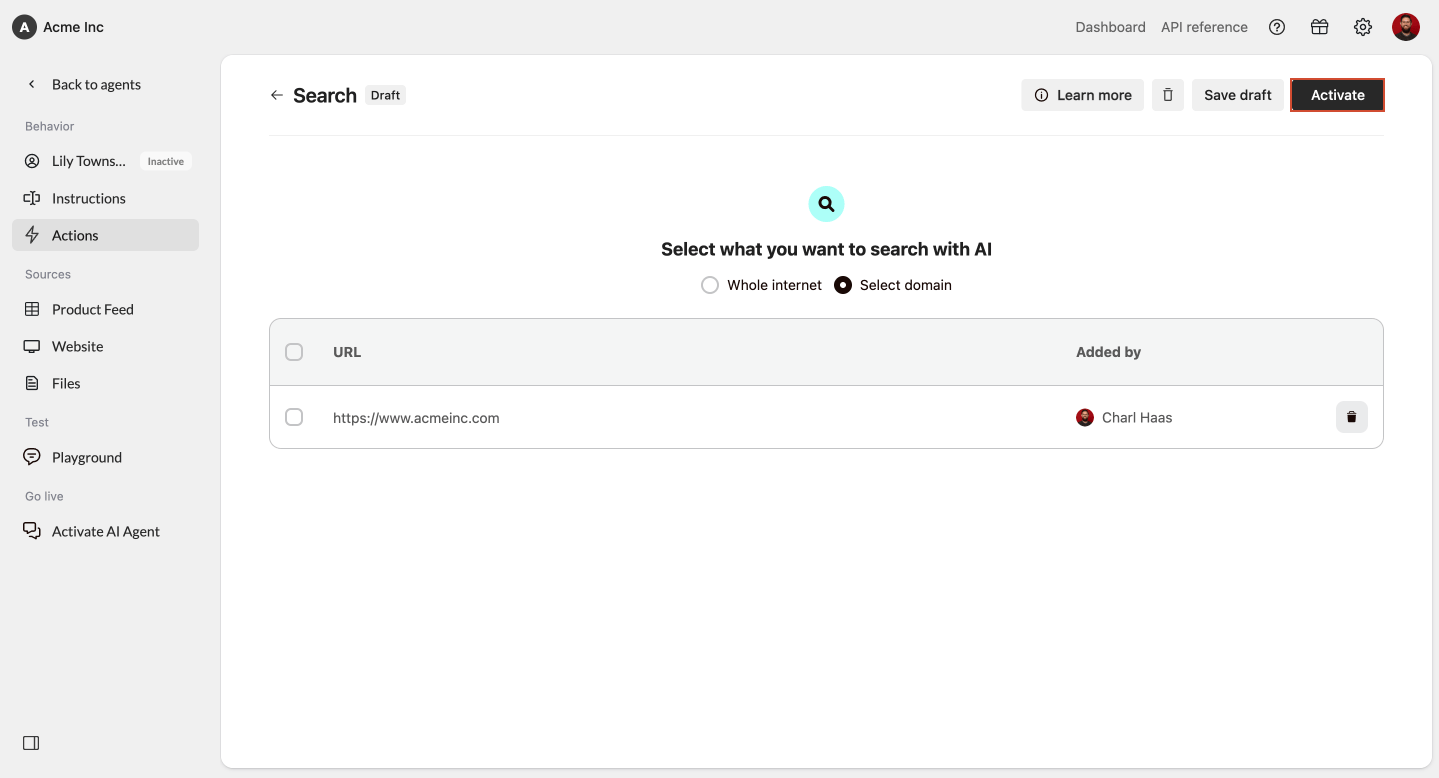This screenshot has width=1439, height=778.
Task: Click the Charl Haas name
Action: [x=1137, y=418]
